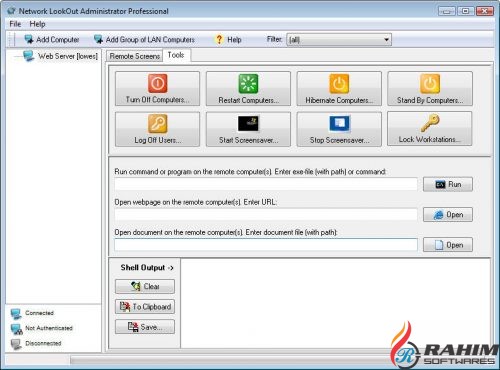Click the Save... shell output button

145,327
